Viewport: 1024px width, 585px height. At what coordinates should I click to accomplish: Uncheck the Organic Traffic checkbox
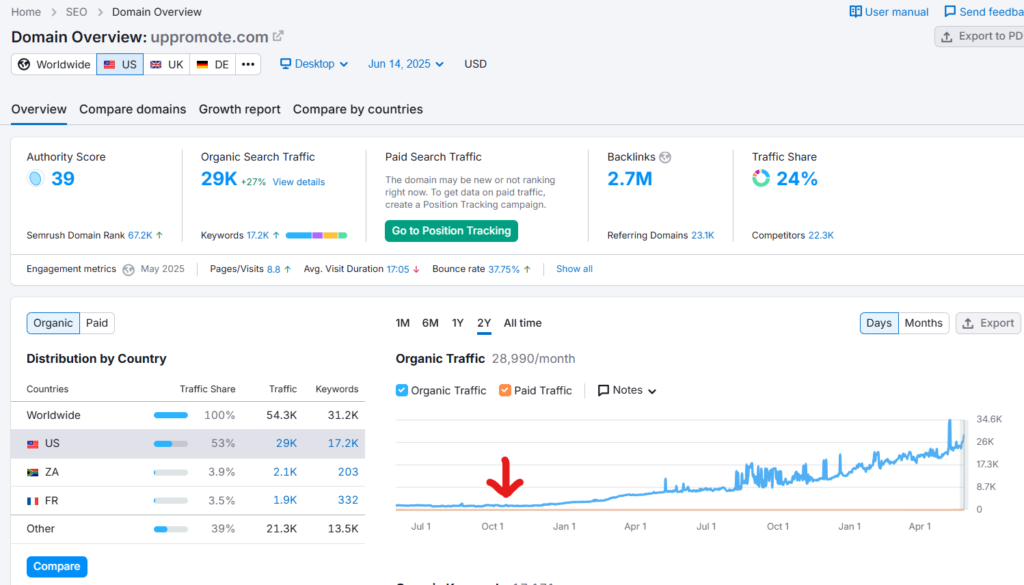402,390
